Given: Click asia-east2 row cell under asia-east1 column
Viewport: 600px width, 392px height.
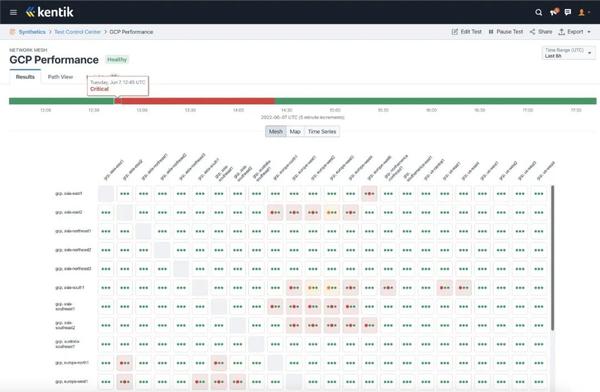Looking at the screenshot, I should tap(106, 212).
